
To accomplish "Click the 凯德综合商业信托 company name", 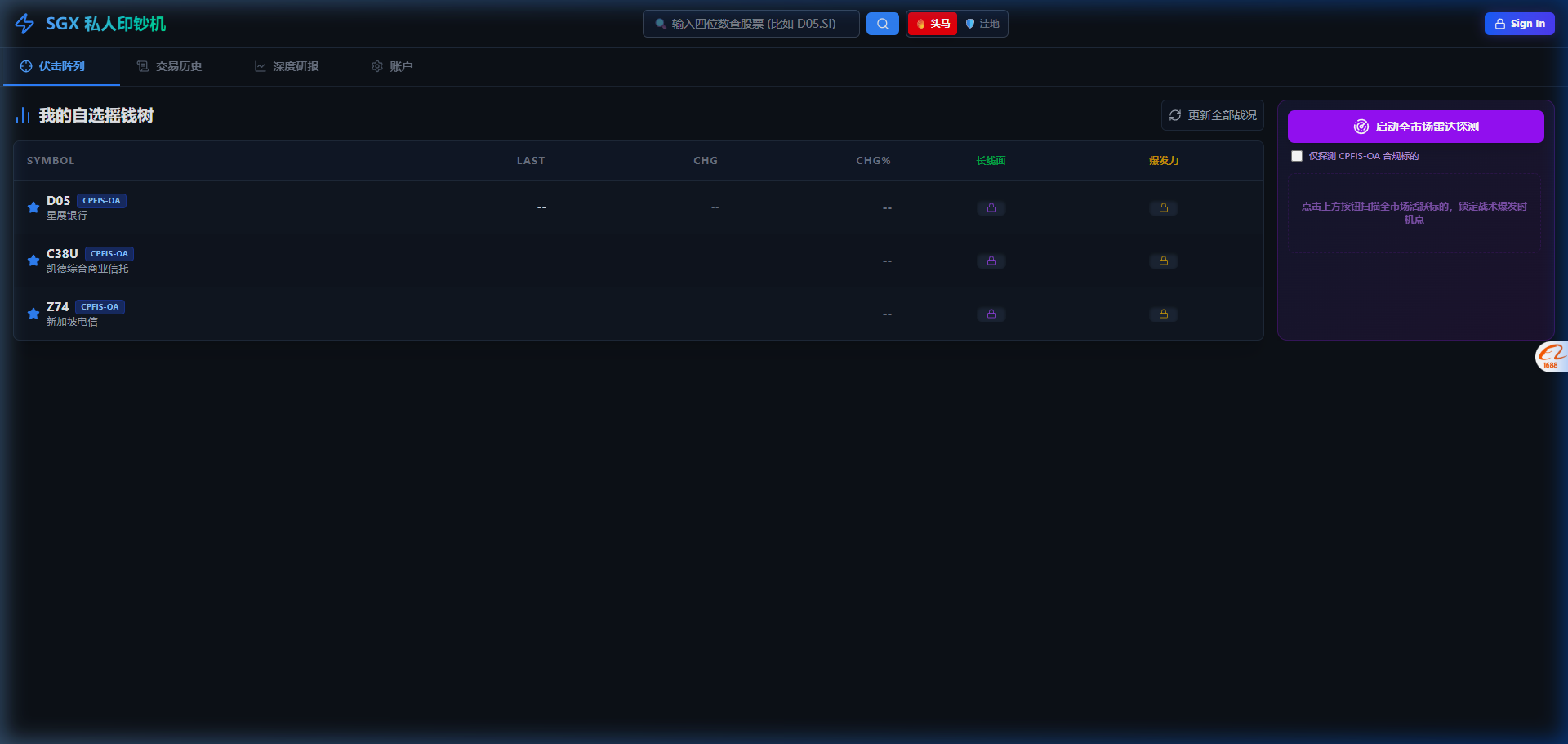I will (87, 269).
